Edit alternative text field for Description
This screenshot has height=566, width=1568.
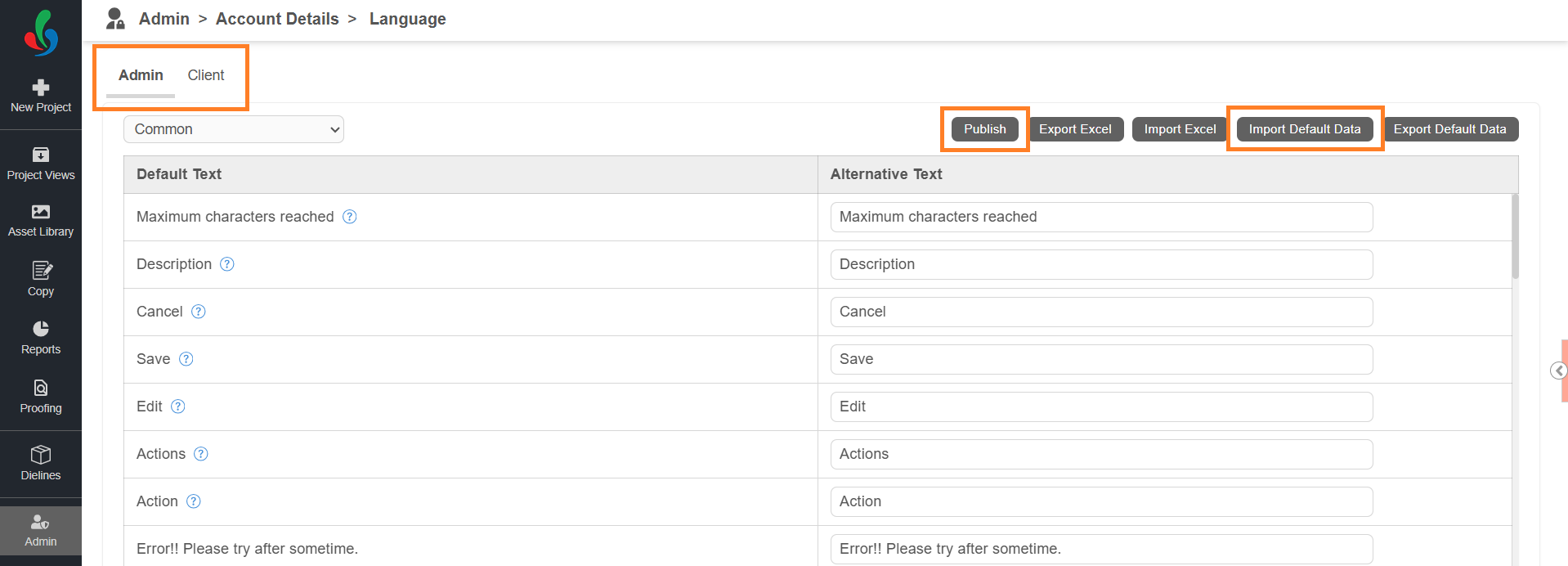(x=1101, y=264)
